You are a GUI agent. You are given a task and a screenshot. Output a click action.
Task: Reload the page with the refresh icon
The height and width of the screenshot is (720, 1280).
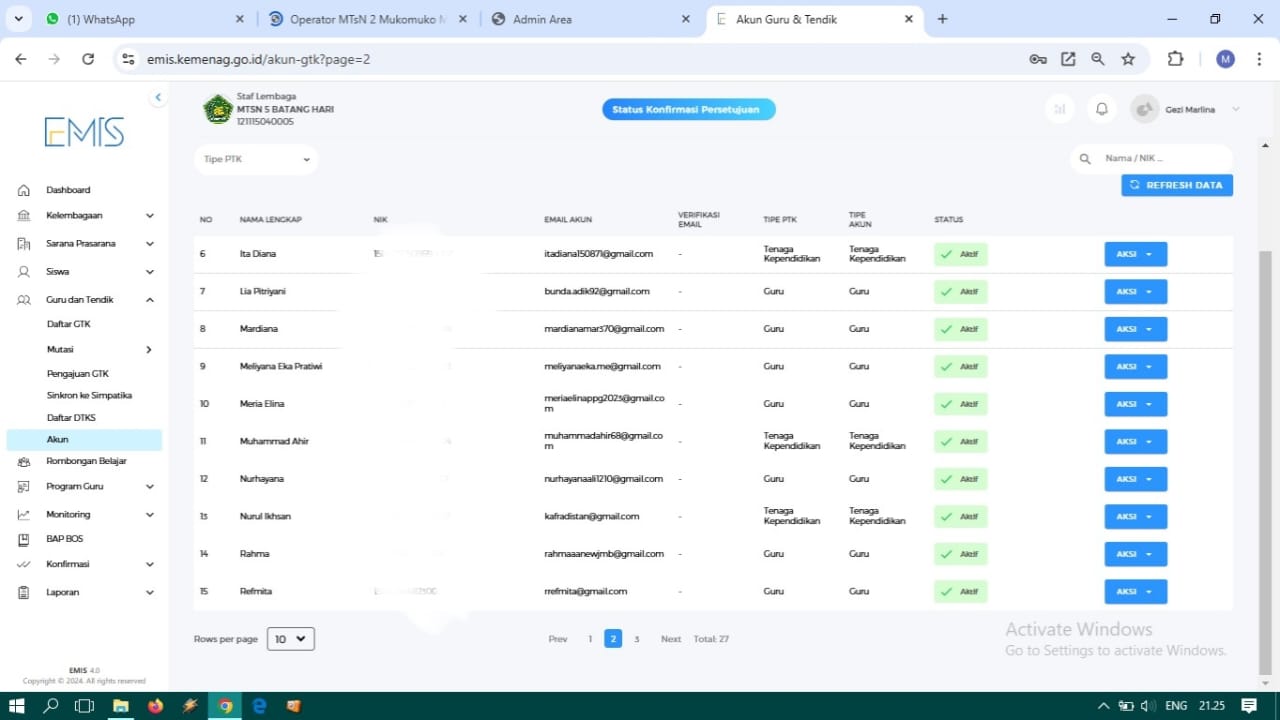[88, 59]
